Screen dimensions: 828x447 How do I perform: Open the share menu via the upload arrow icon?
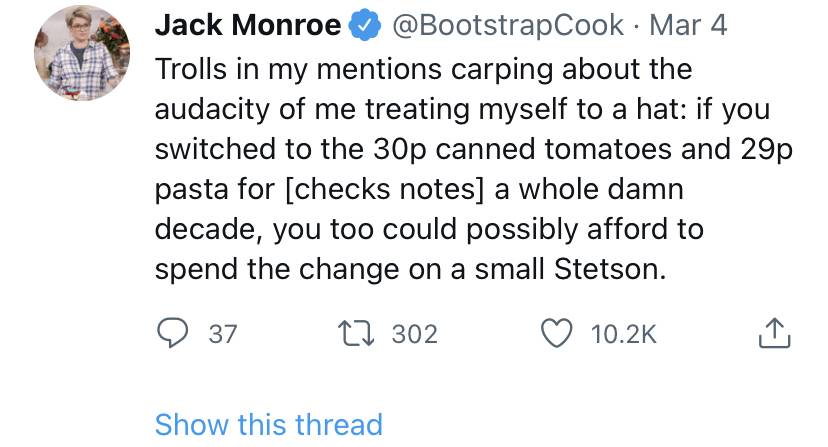click(x=774, y=333)
